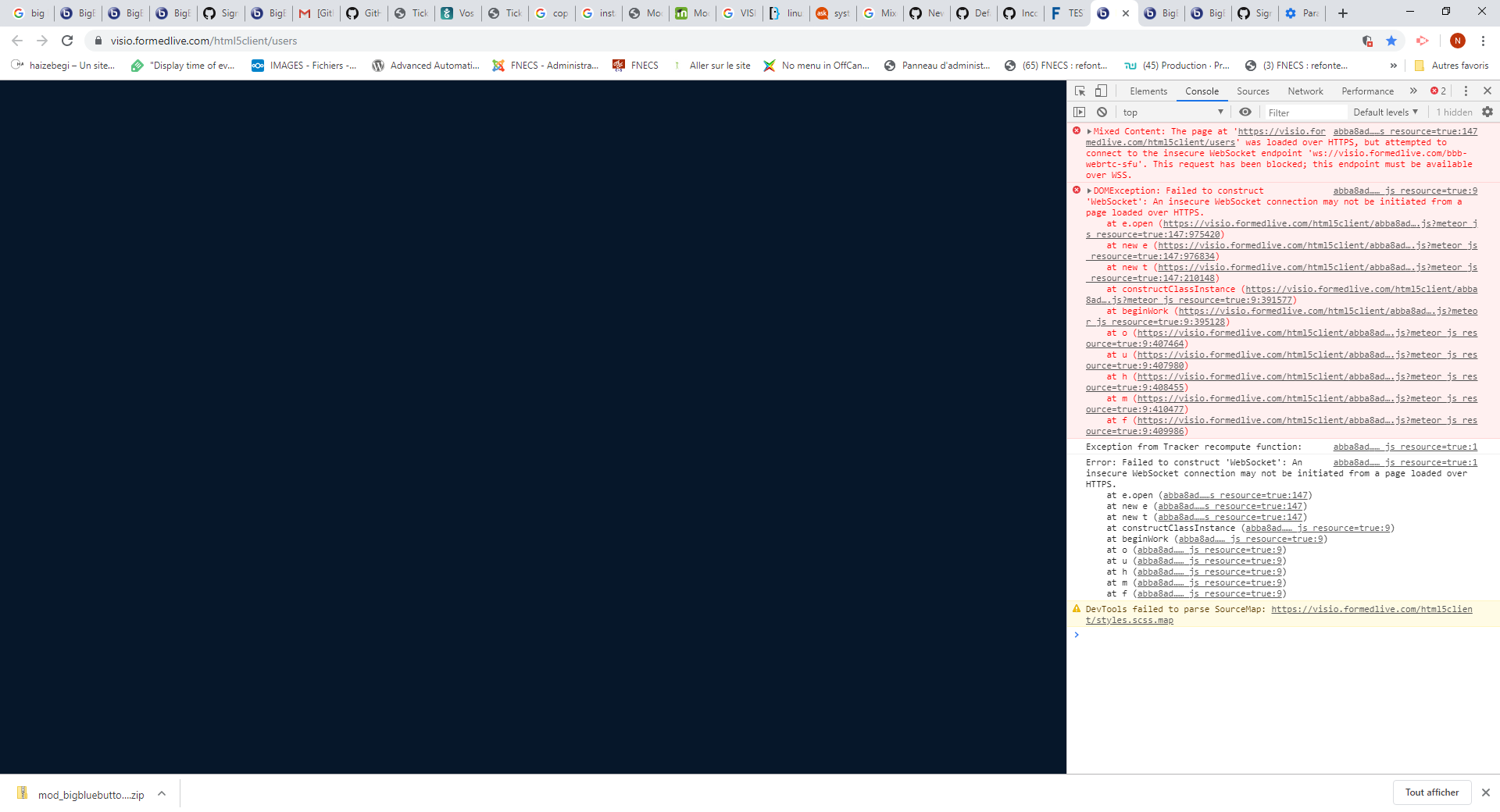Open the FNECS bookmark in the favorites bar

(x=644, y=66)
